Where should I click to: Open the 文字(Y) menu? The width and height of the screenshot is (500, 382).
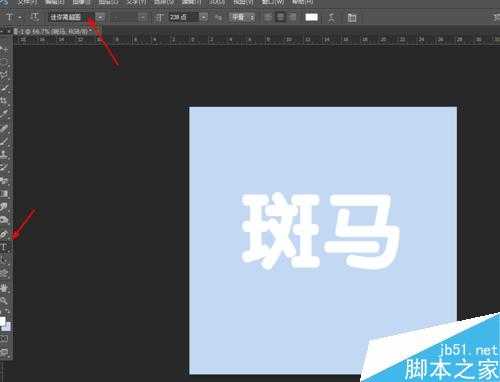click(x=137, y=2)
